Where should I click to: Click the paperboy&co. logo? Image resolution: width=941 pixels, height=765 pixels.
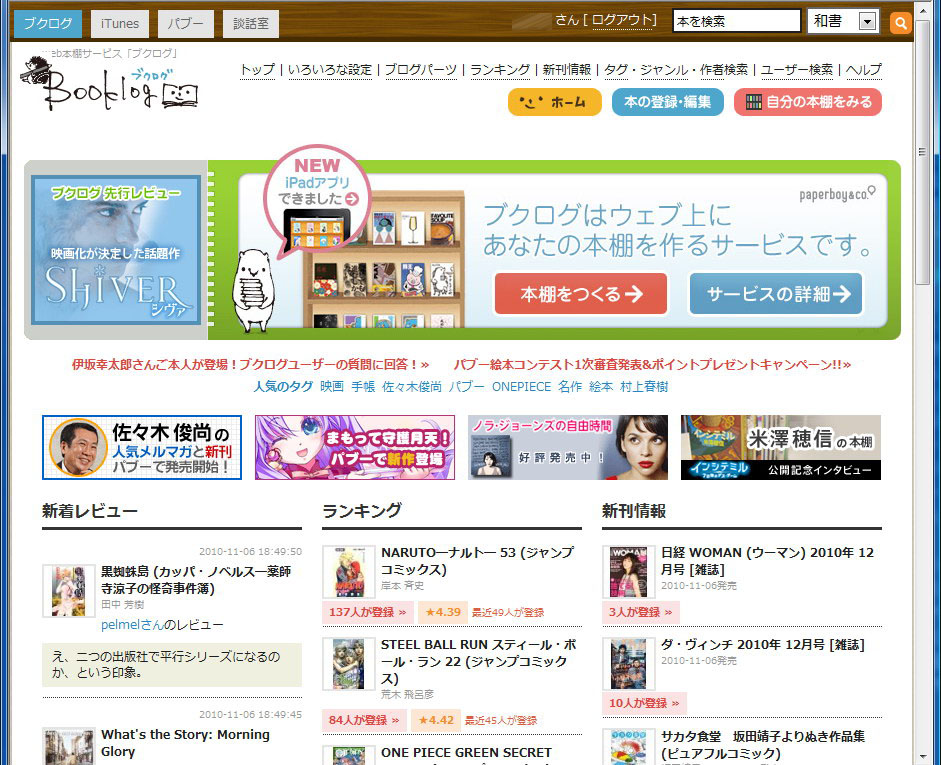tap(837, 193)
